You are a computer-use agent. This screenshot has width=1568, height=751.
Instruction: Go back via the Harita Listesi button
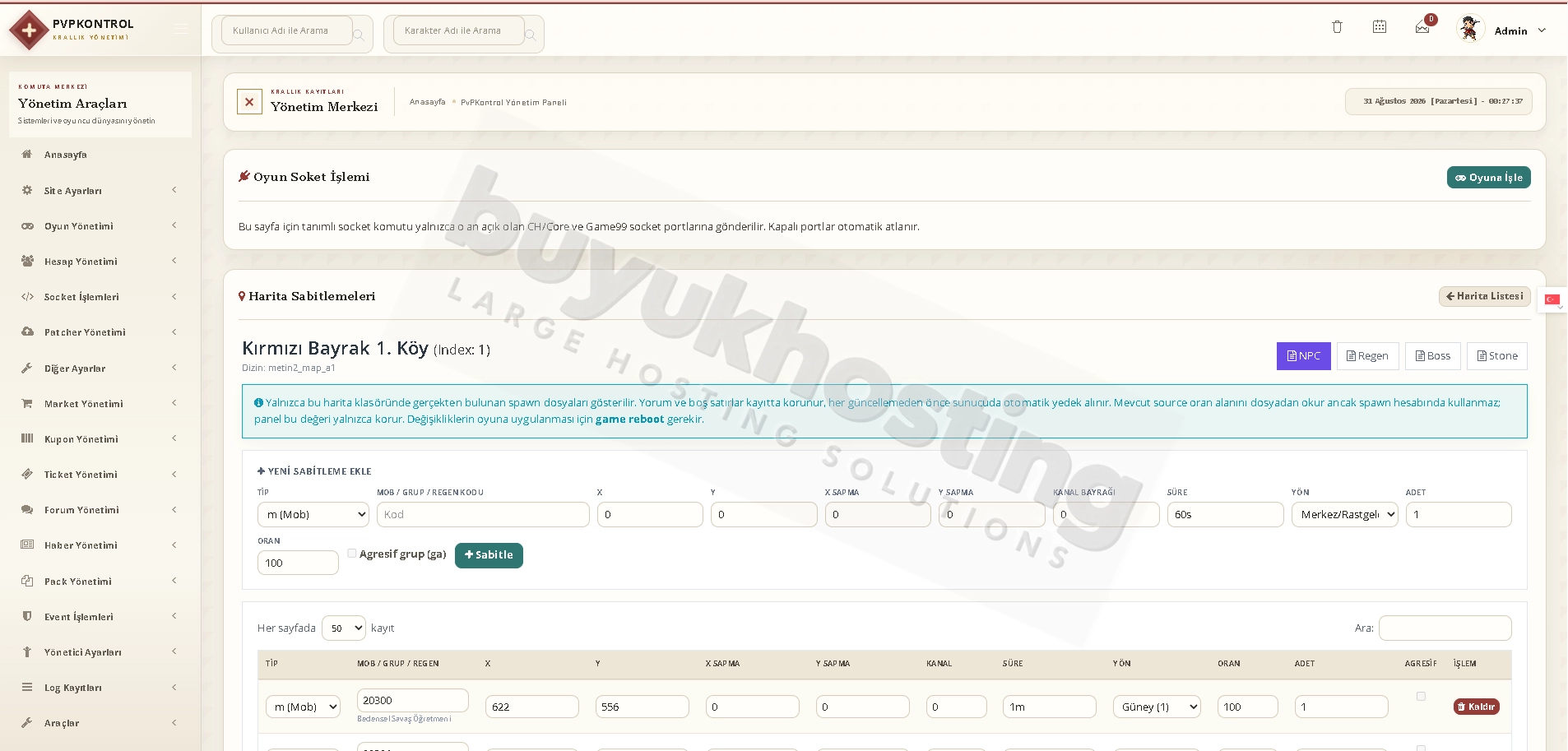pos(1485,296)
